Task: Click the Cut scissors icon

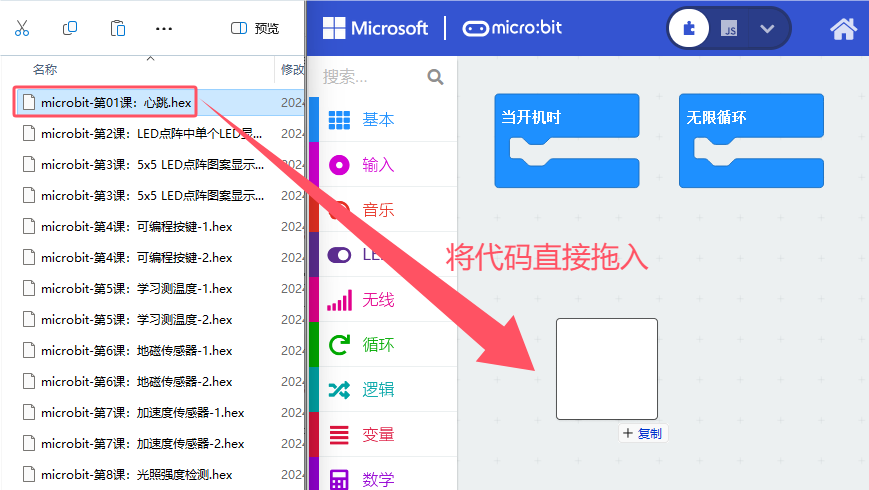Action: pos(22,28)
